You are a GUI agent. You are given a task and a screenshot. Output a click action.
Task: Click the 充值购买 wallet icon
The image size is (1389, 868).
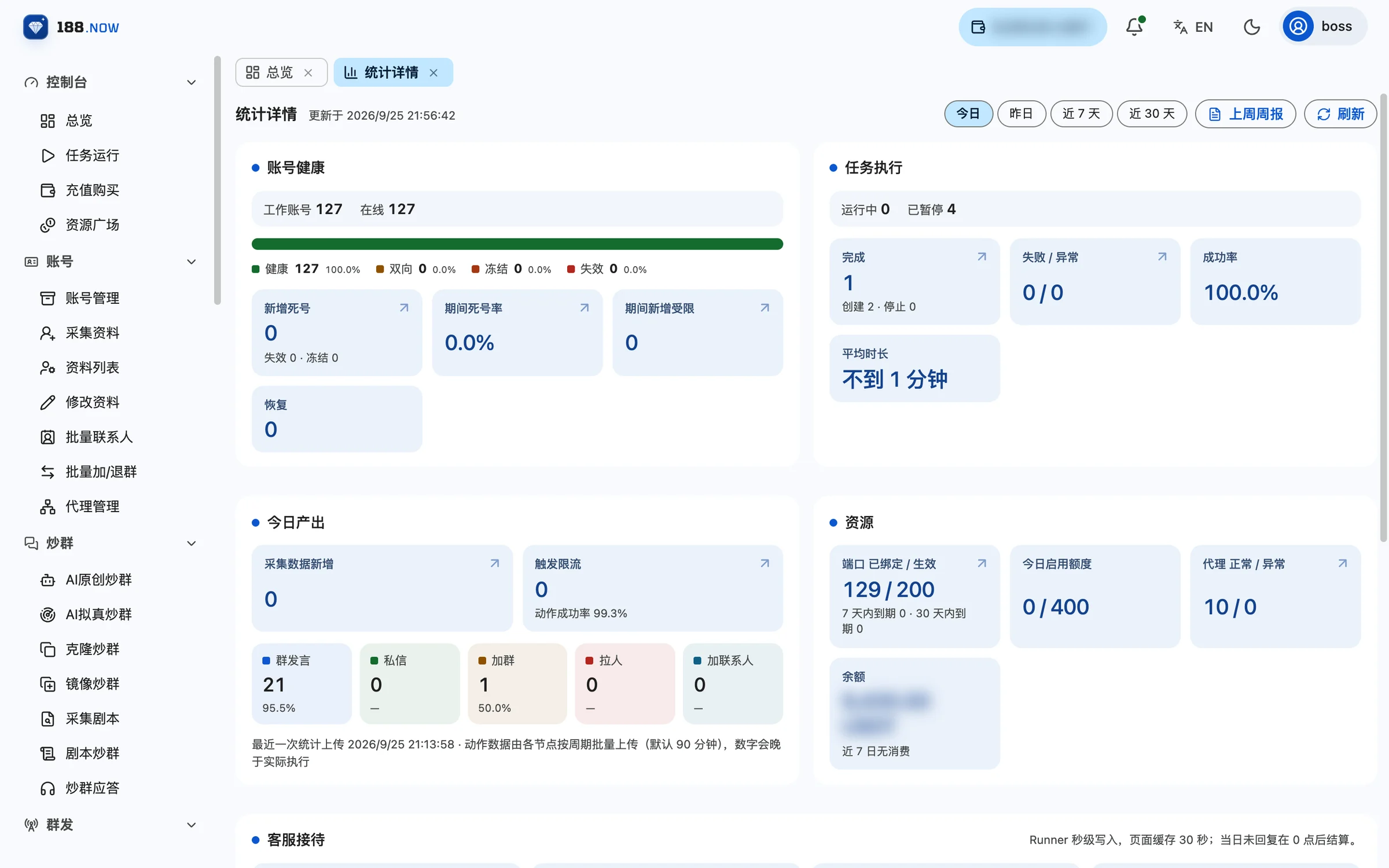click(47, 190)
